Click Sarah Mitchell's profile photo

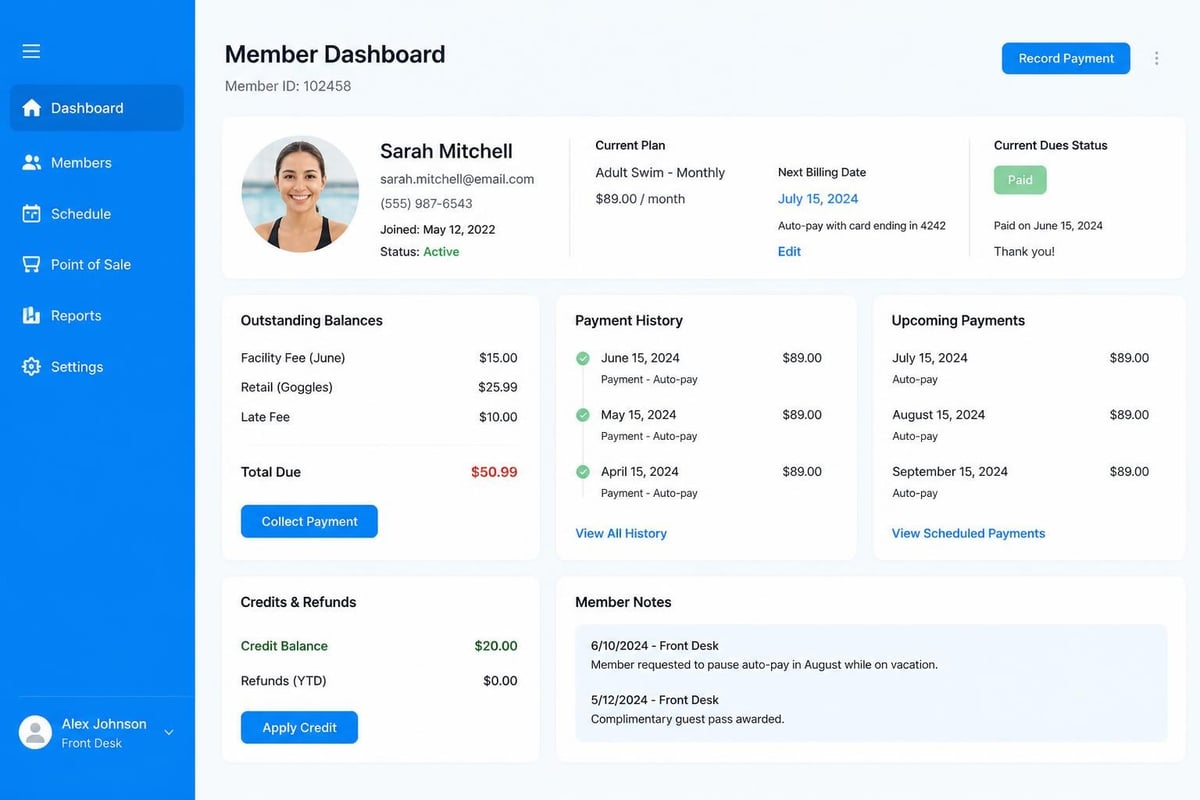click(300, 193)
